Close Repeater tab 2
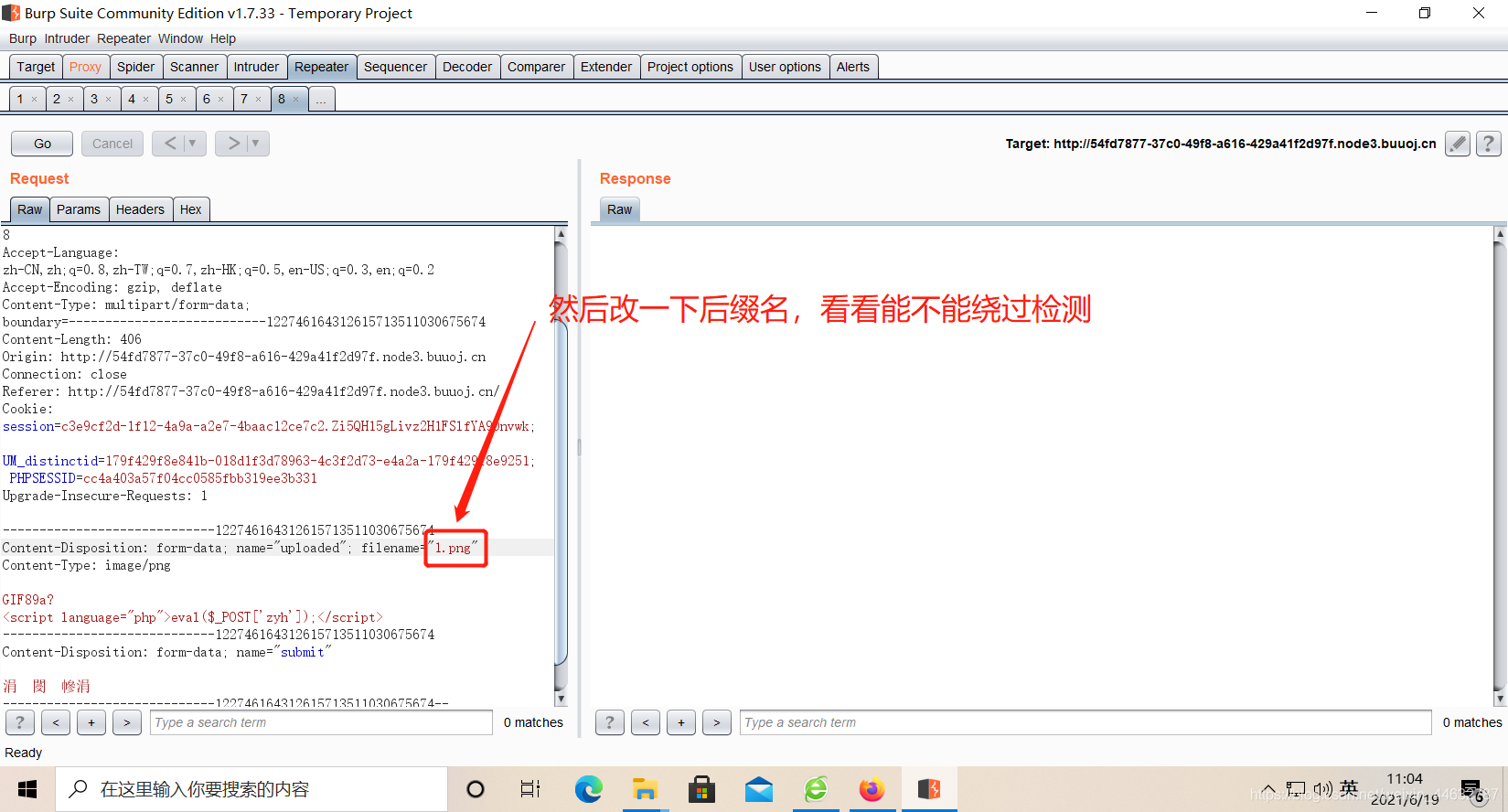The height and width of the screenshot is (812, 1508). (70, 100)
